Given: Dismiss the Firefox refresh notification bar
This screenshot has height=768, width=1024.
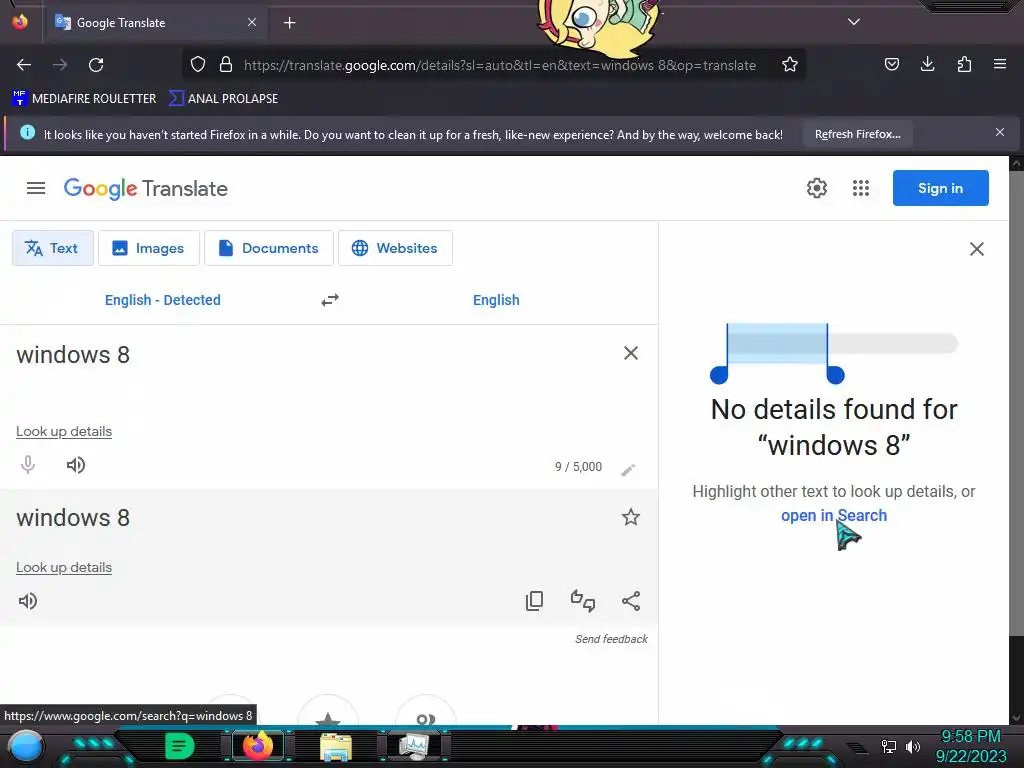Looking at the screenshot, I should coord(1000,133).
